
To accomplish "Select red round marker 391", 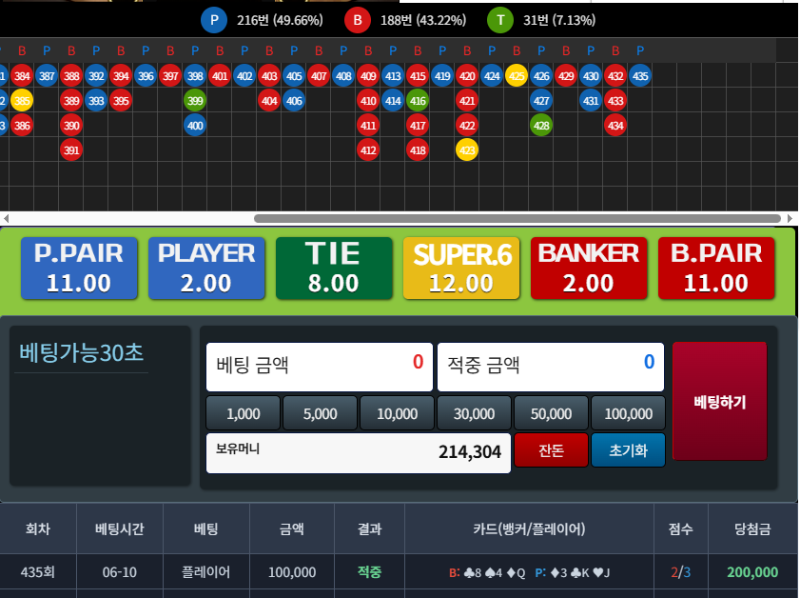I will tap(71, 151).
